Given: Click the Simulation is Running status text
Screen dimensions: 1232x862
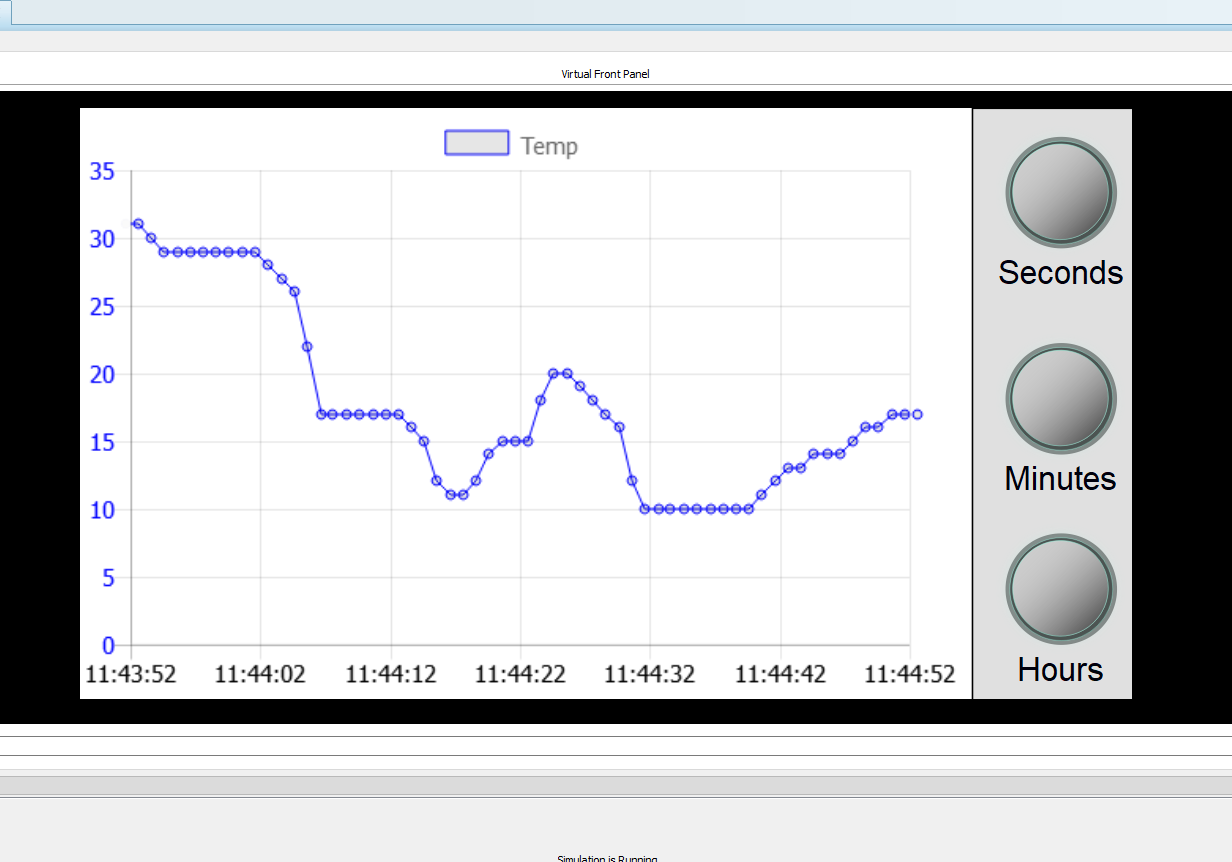Looking at the screenshot, I should pyautogui.click(x=605, y=857).
